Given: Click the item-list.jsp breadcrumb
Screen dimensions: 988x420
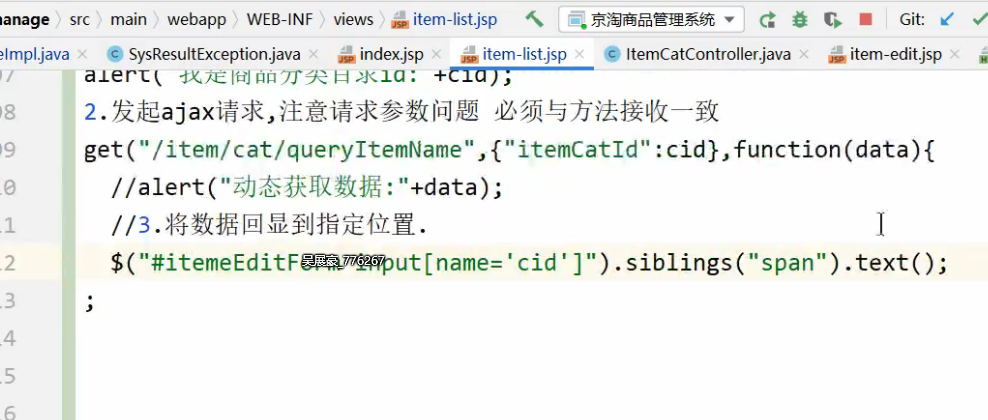Looking at the screenshot, I should (444, 20).
